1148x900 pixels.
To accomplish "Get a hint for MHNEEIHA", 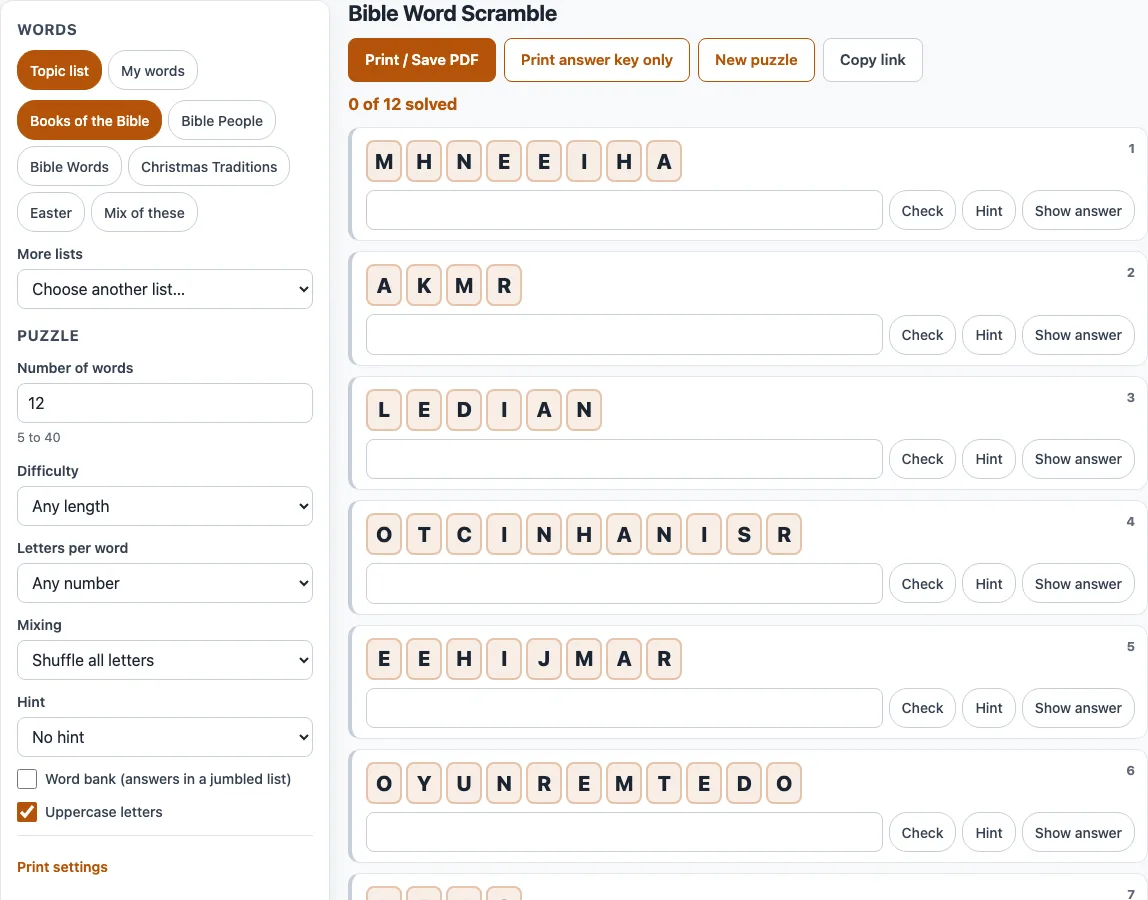I will (989, 210).
